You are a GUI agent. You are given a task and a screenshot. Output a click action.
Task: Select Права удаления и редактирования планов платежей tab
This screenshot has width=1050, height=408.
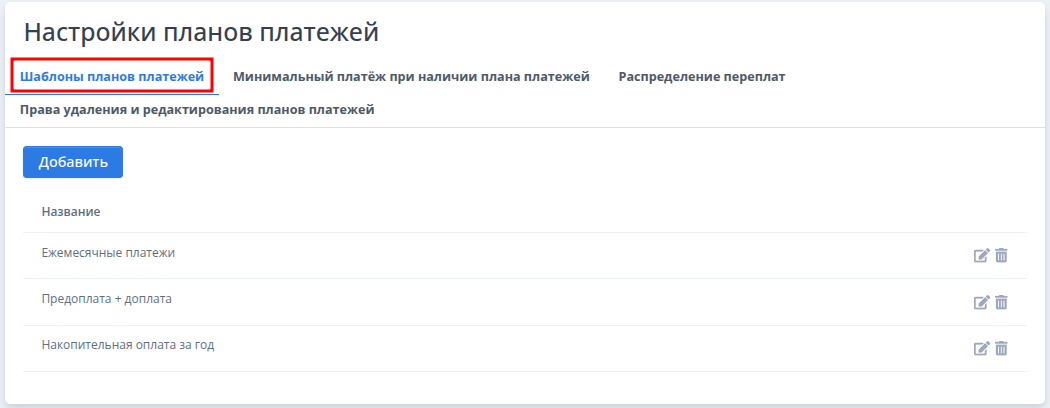(x=197, y=110)
